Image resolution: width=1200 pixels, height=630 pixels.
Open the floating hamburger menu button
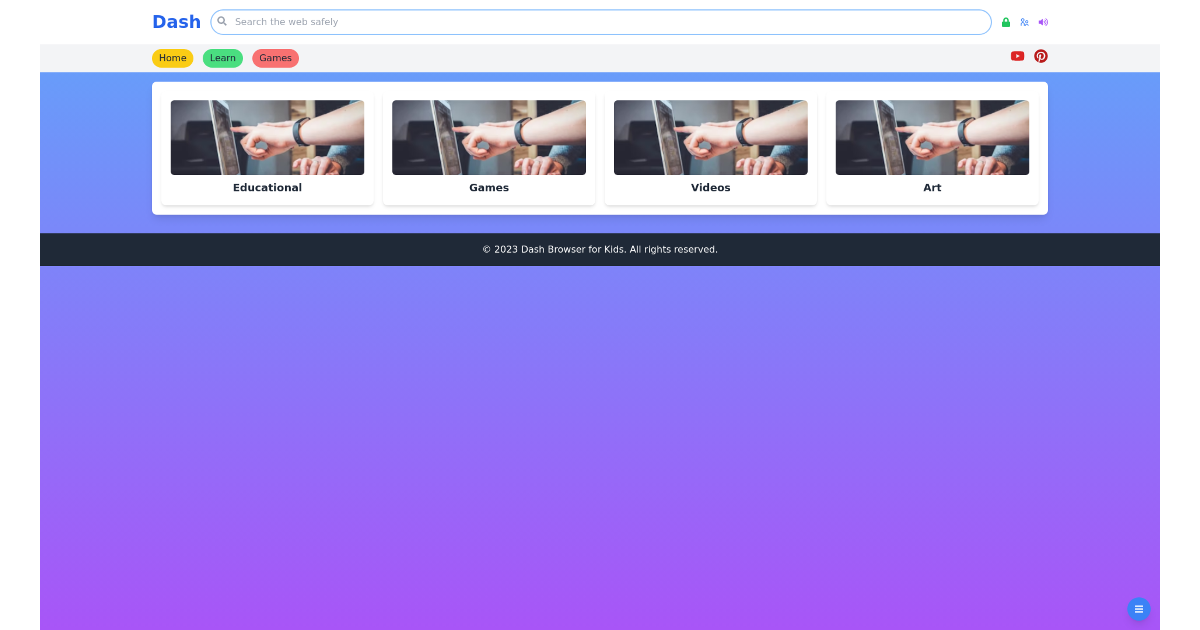point(1138,609)
